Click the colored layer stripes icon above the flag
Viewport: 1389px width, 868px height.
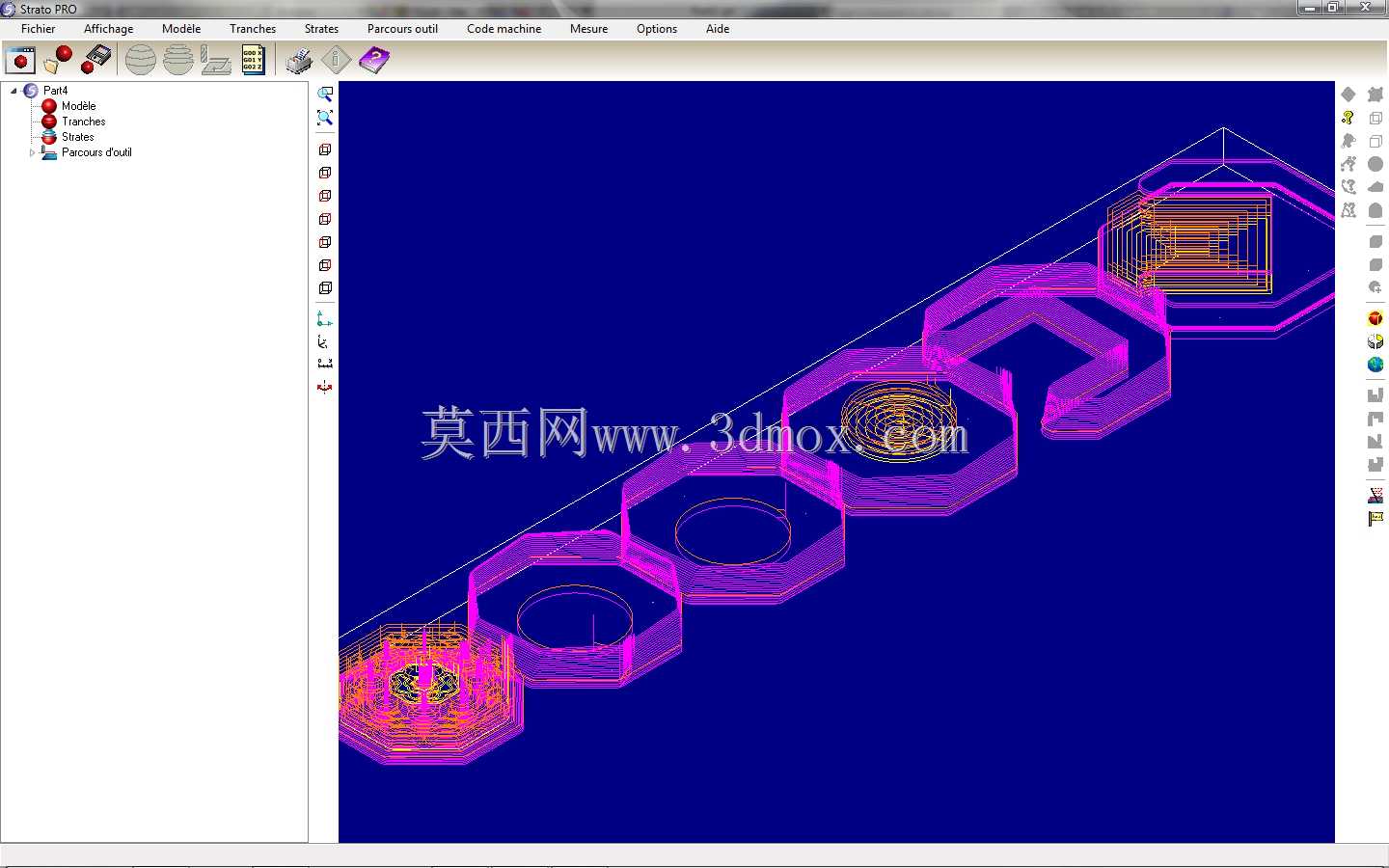[x=1375, y=496]
